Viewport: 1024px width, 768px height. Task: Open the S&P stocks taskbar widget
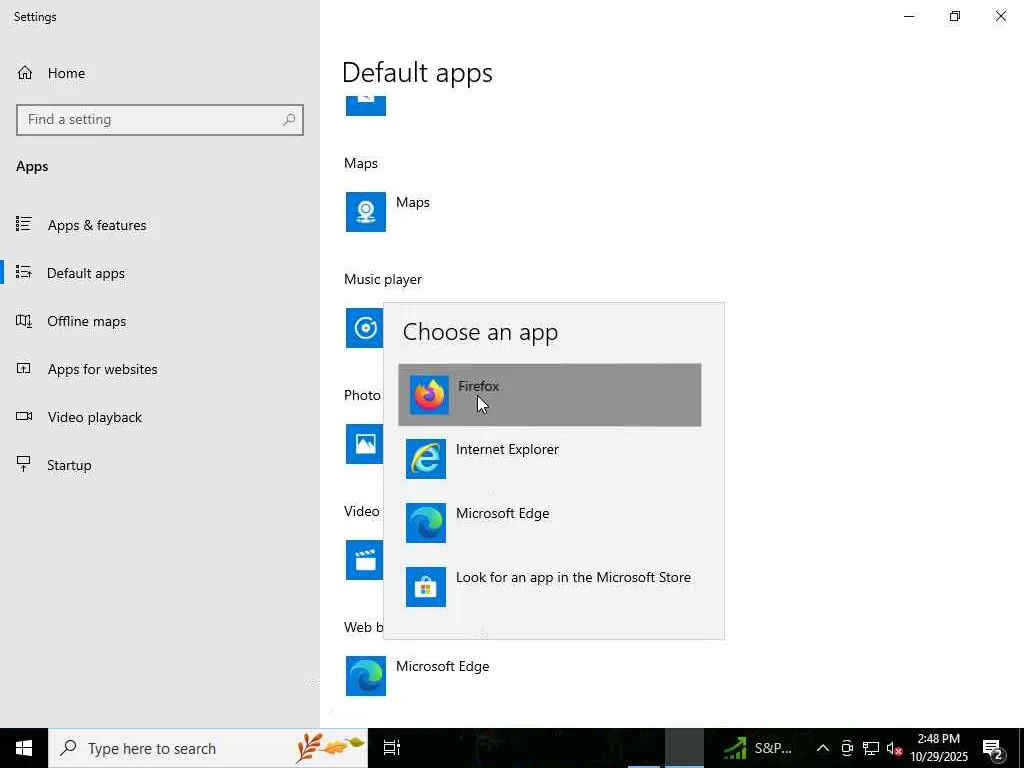point(756,748)
